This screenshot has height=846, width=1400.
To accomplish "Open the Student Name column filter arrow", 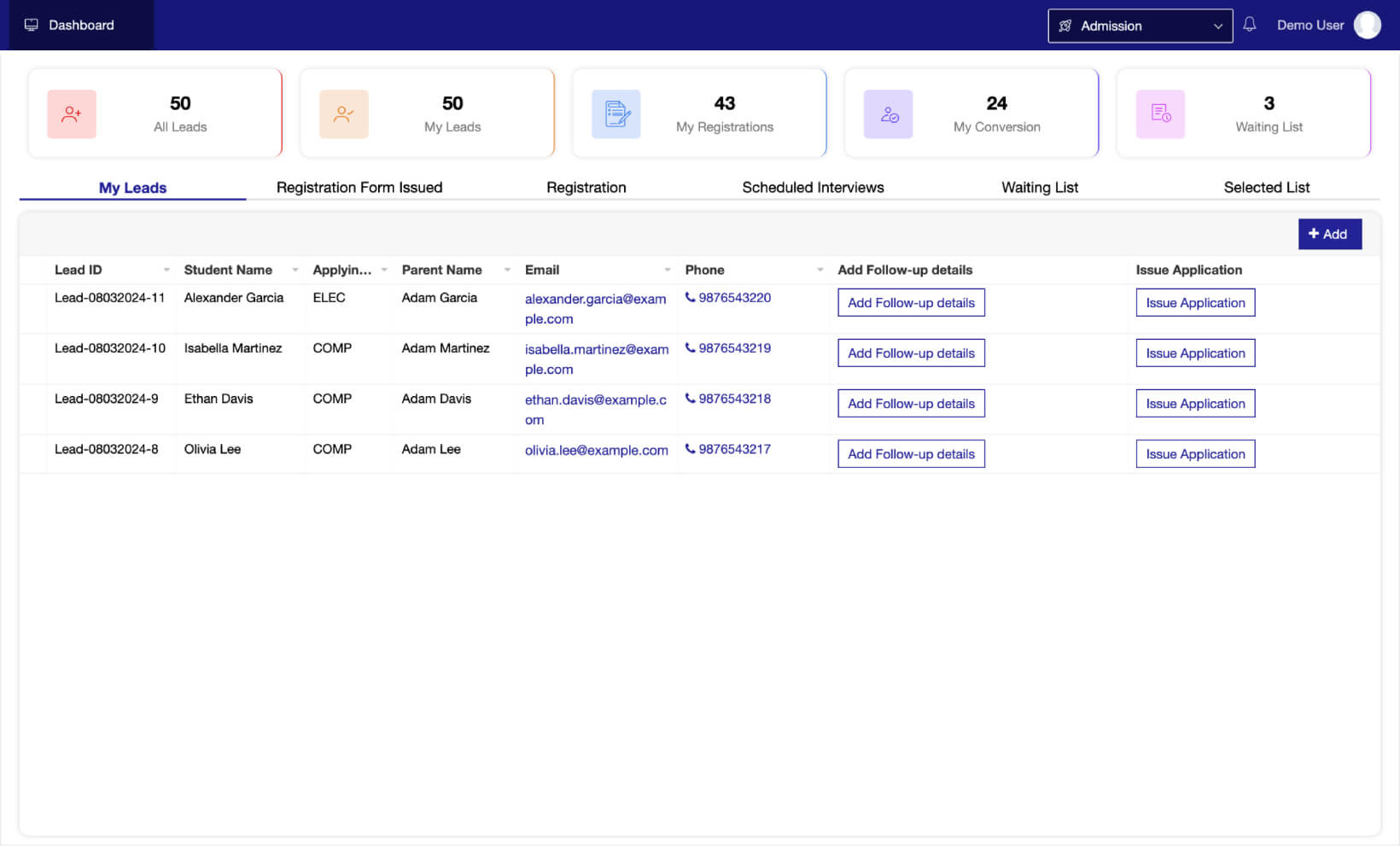I will pyautogui.click(x=295, y=270).
